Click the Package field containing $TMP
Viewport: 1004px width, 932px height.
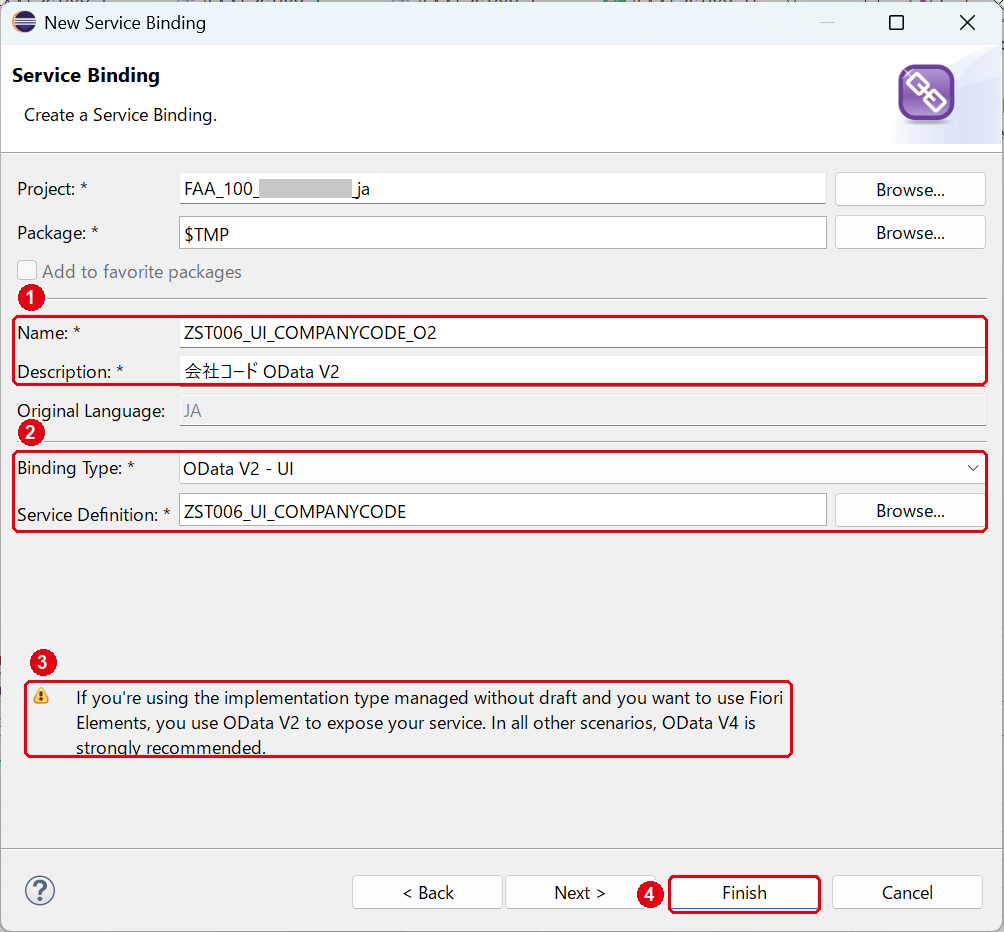pyautogui.click(x=503, y=233)
